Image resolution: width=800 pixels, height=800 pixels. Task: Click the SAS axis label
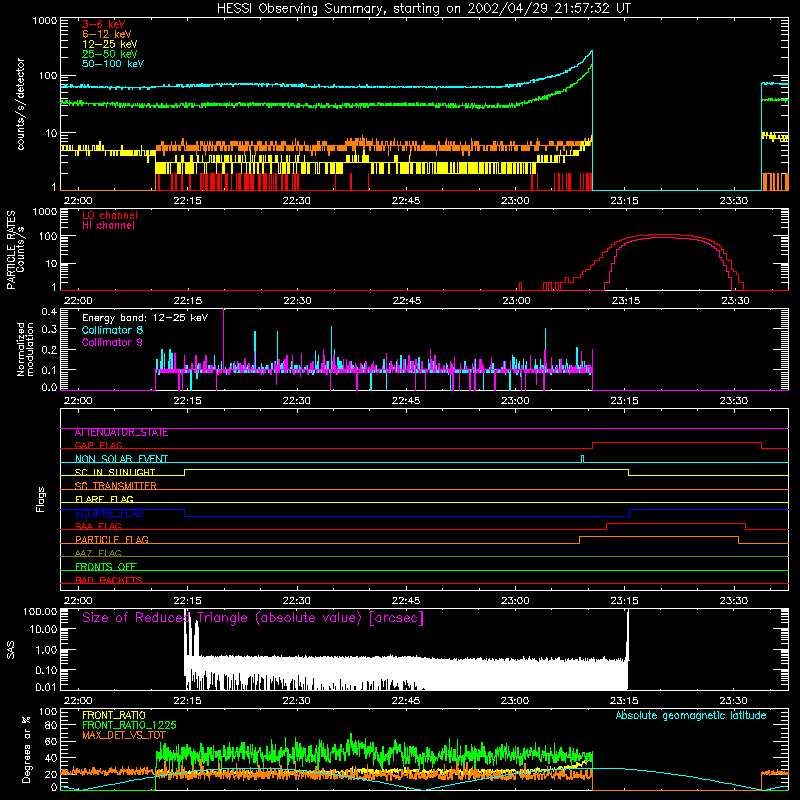pyautogui.click(x=11, y=650)
